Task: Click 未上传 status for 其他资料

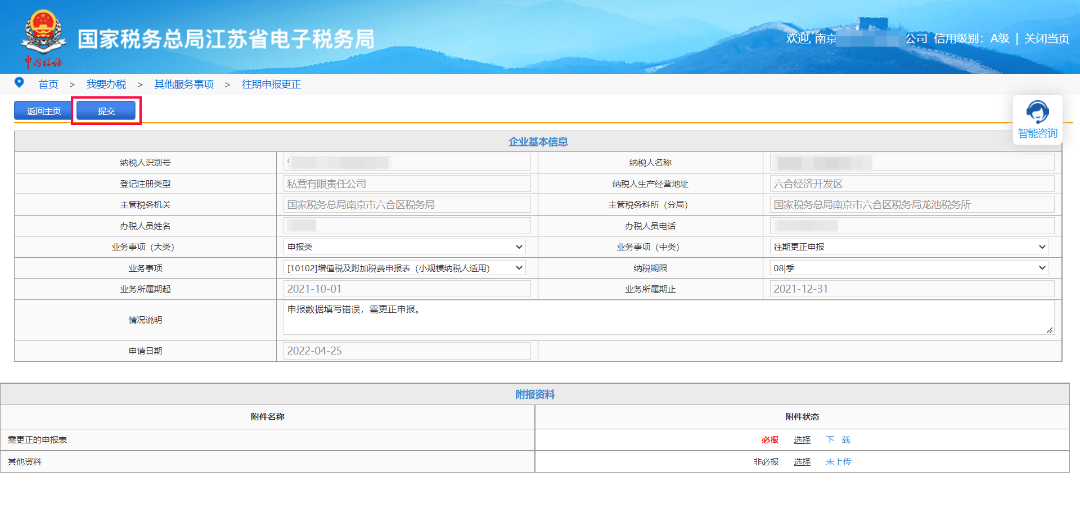Action: point(838,462)
